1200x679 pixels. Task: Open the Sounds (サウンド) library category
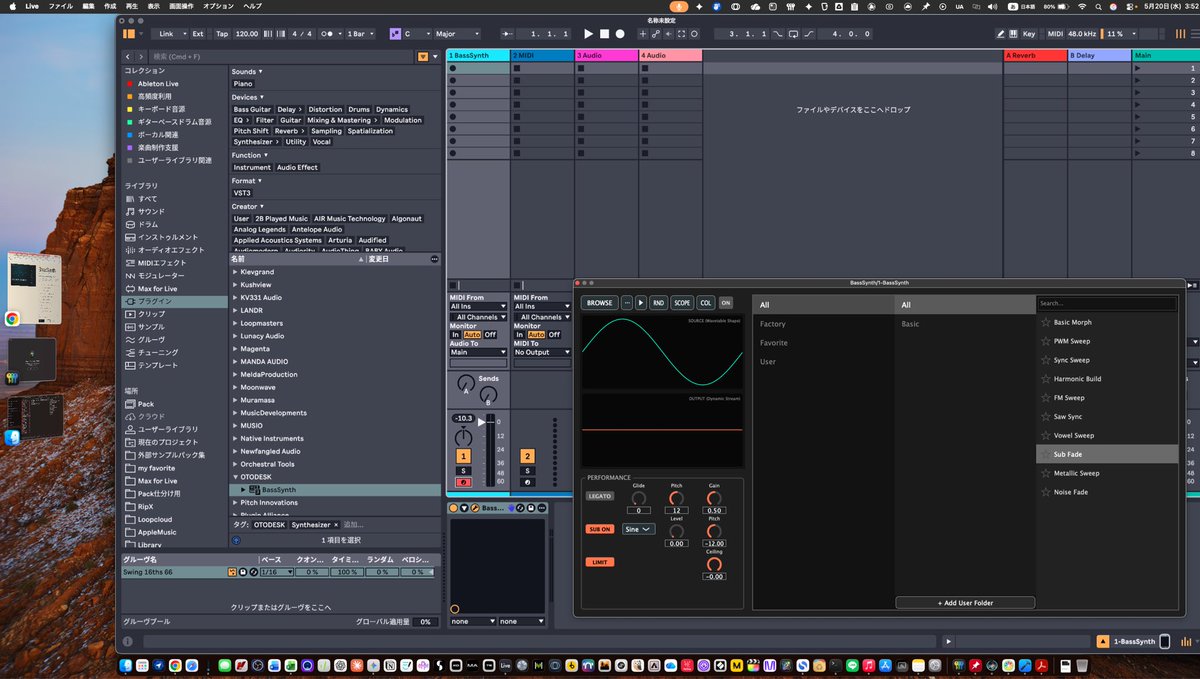(x=151, y=211)
